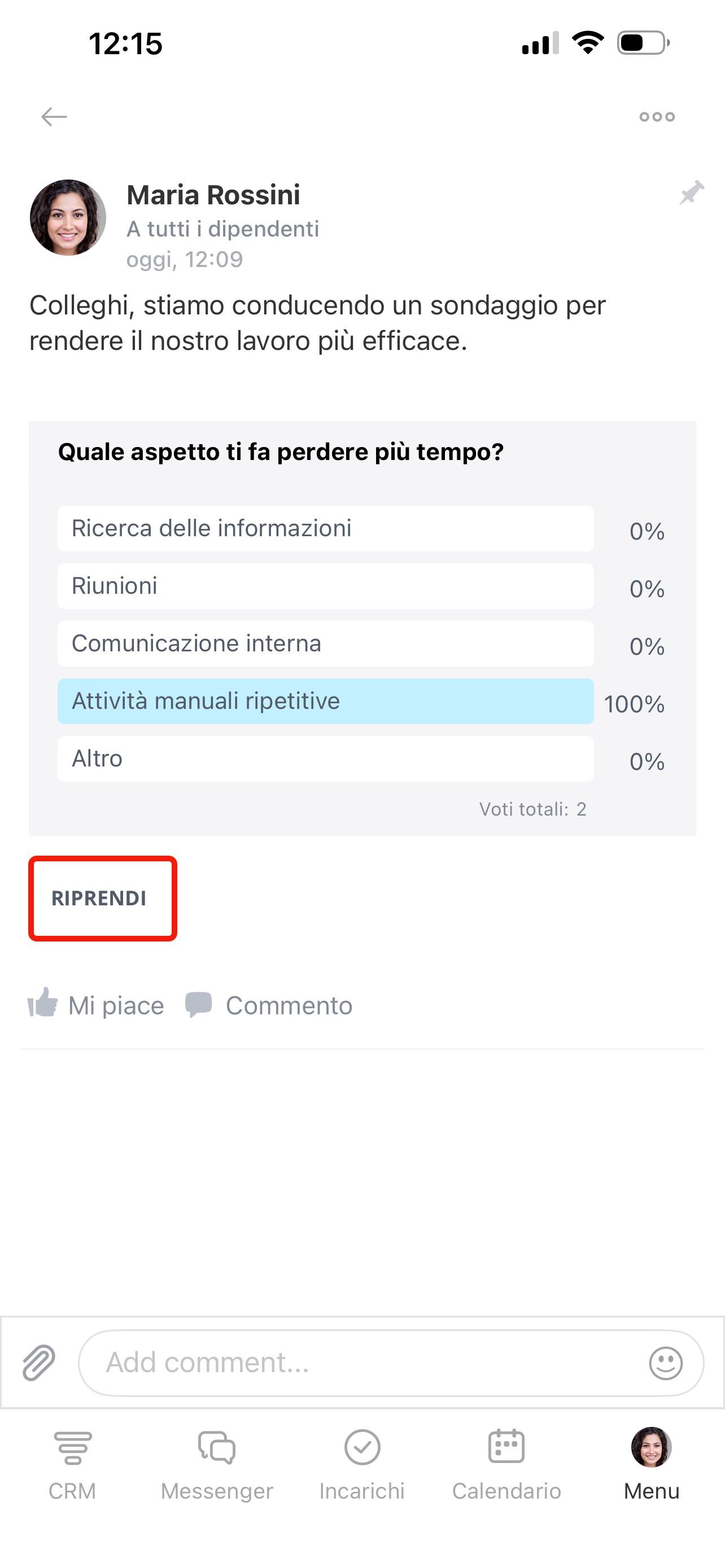This screenshot has width=725, height=1568.
Task: Tap the back arrow icon
Action: click(54, 116)
